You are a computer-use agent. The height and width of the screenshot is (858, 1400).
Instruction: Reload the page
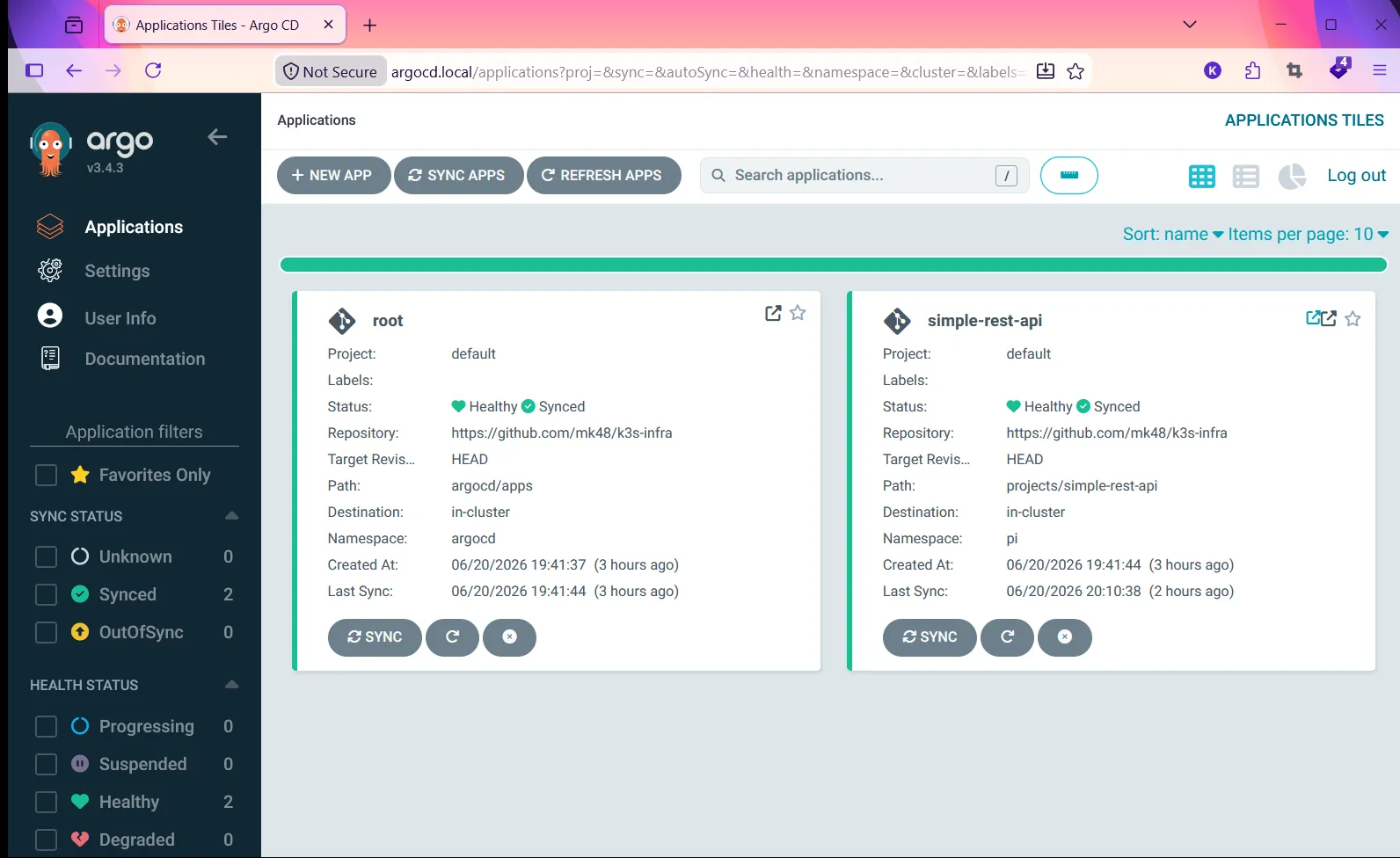pyautogui.click(x=153, y=70)
